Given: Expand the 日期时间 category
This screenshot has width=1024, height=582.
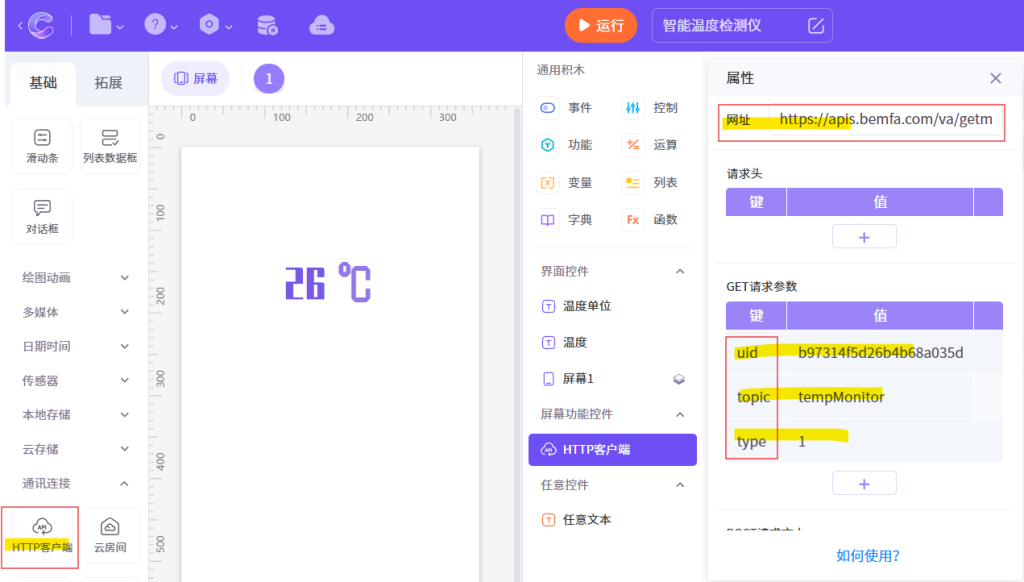Looking at the screenshot, I should (75, 346).
